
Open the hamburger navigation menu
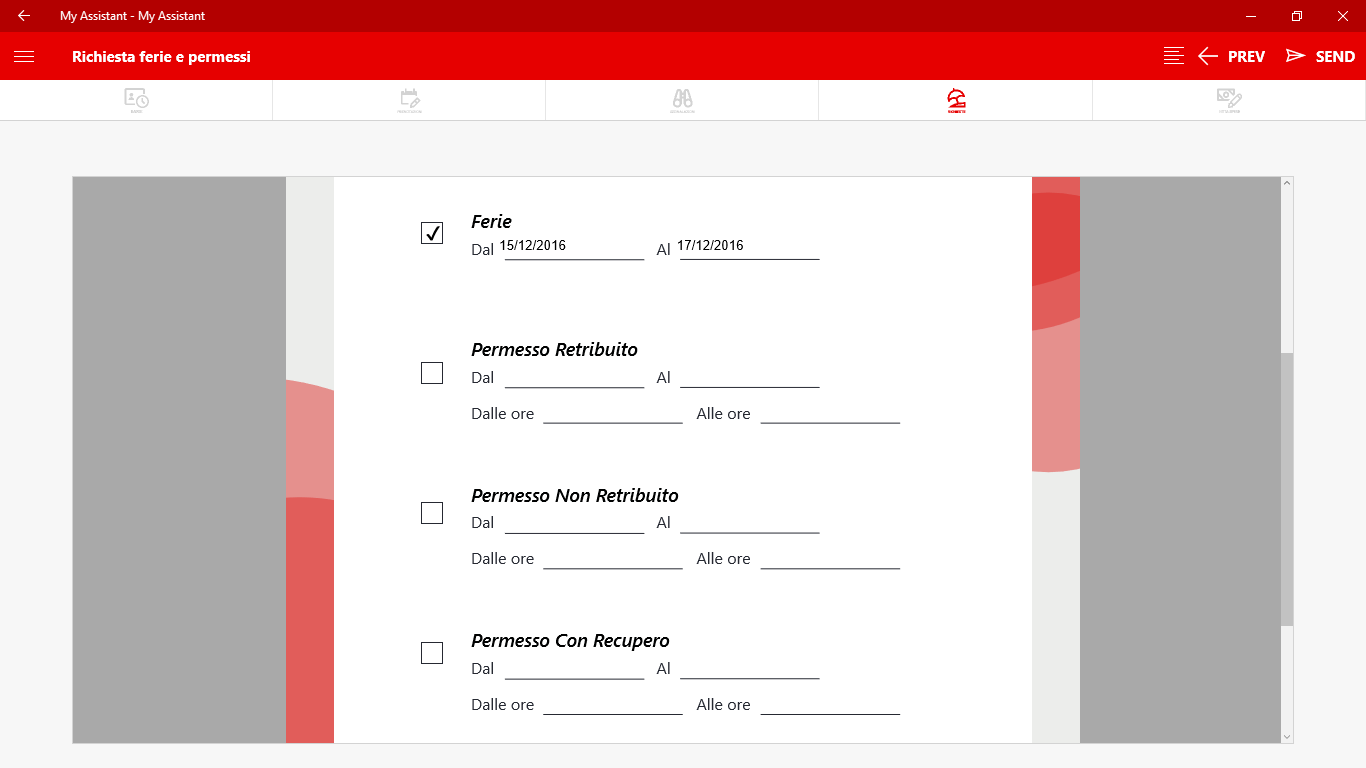click(24, 57)
